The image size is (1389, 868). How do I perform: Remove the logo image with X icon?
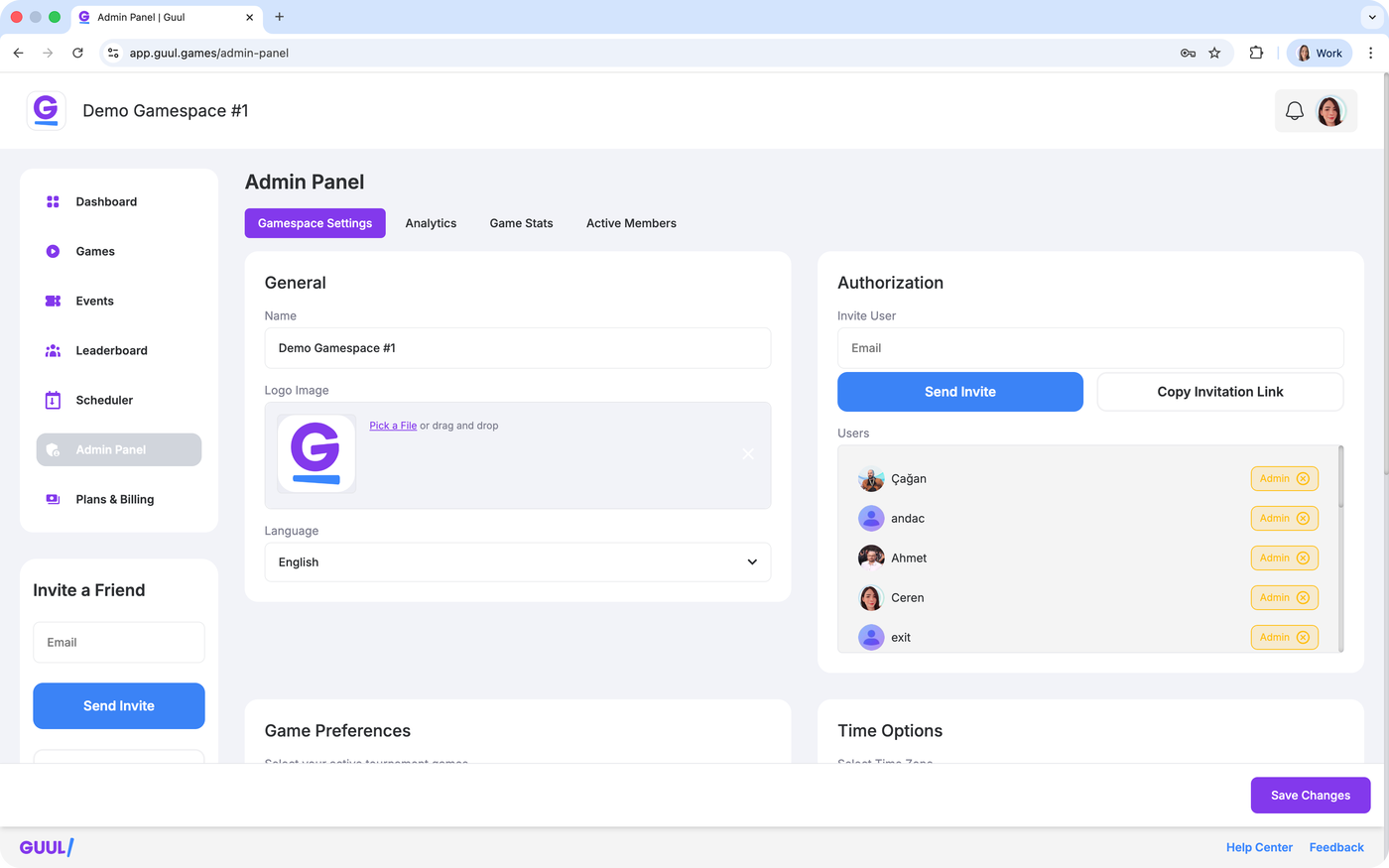748,453
